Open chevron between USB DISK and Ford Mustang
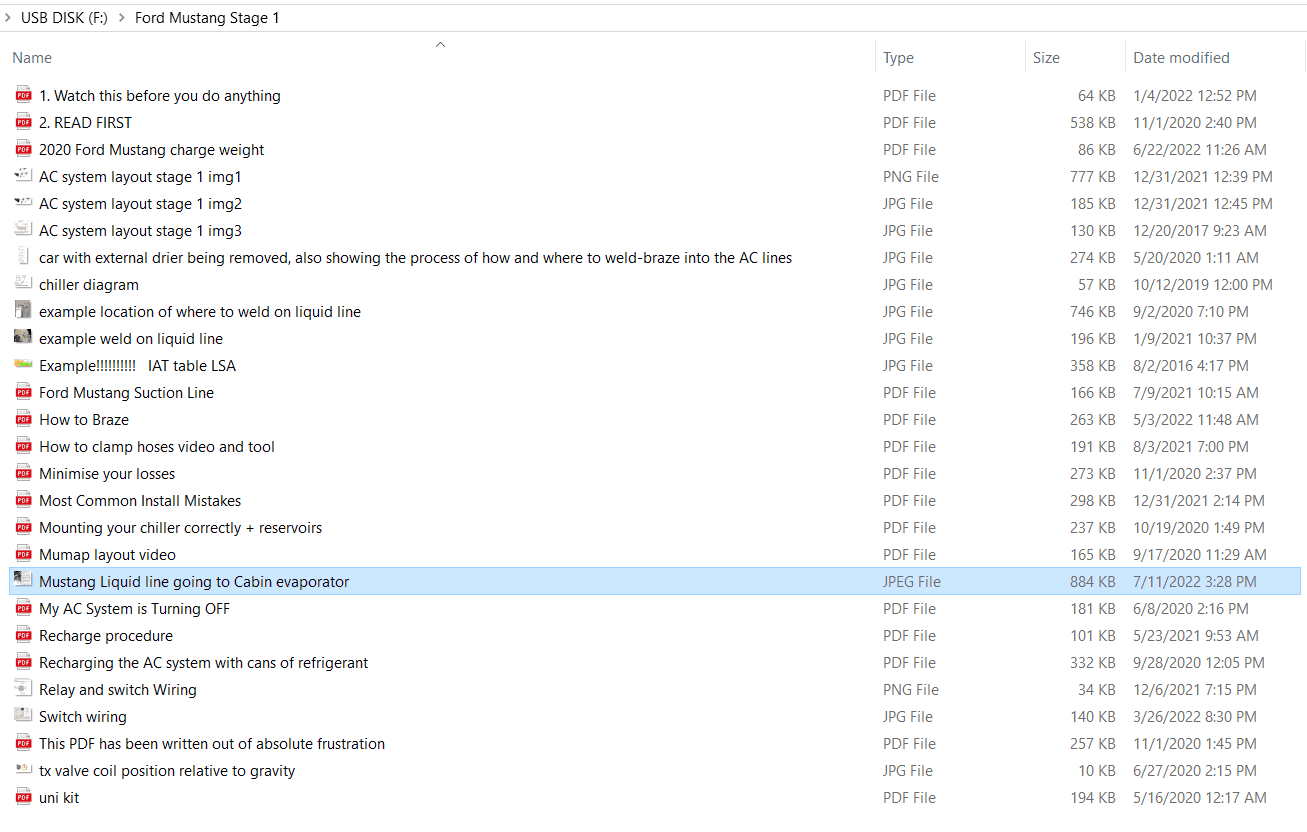 [121, 17]
